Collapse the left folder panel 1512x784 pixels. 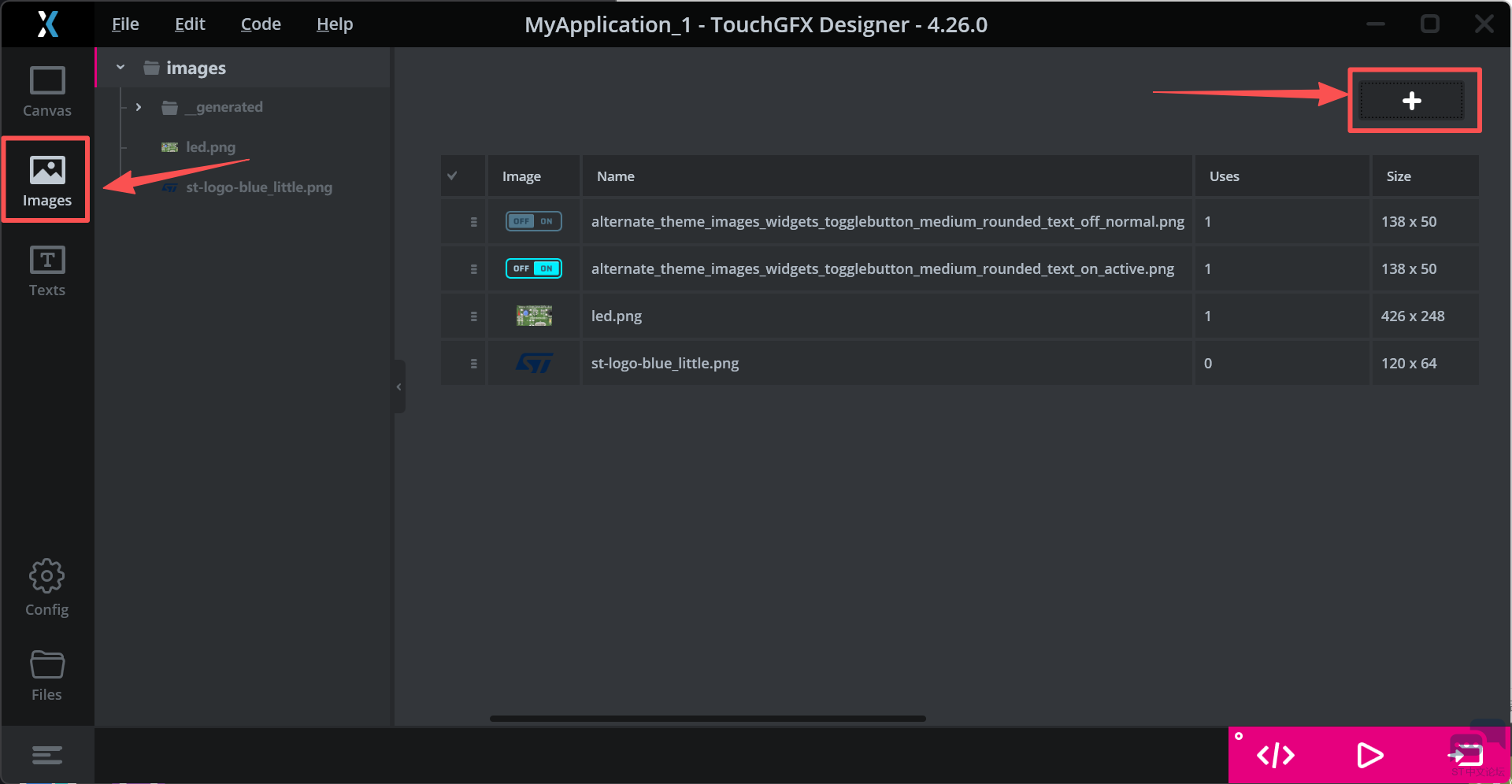(399, 386)
